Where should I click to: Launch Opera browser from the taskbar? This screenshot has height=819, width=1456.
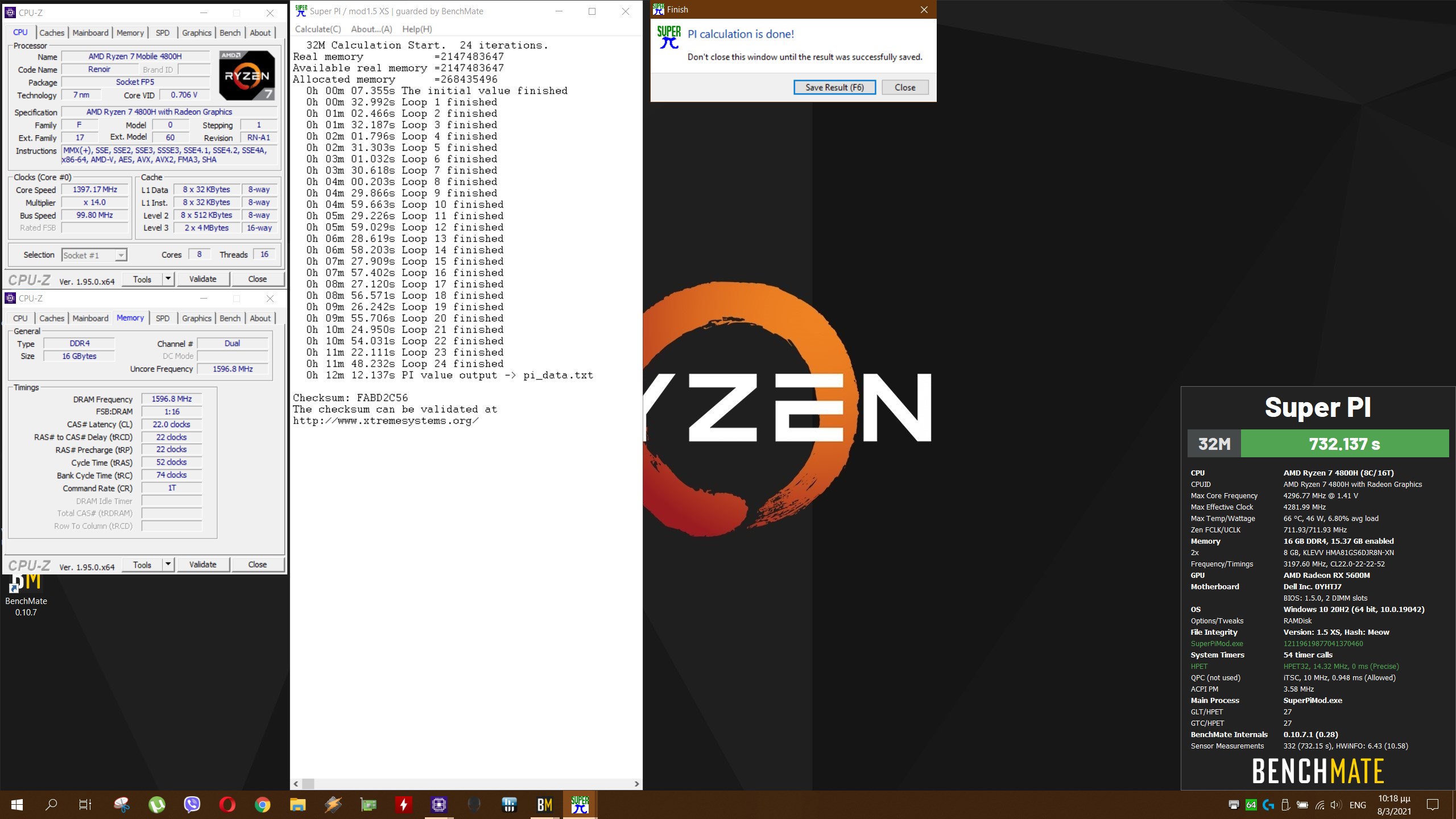(x=227, y=805)
